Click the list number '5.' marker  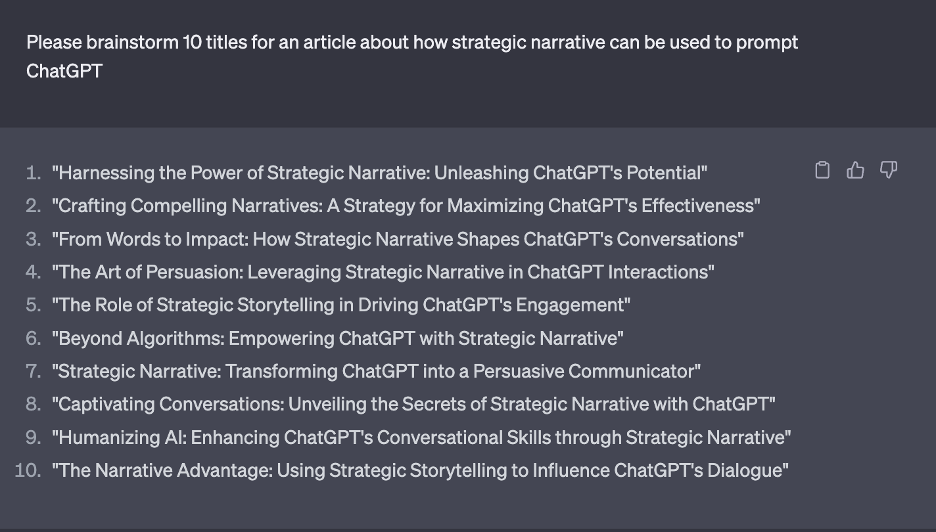point(33,305)
